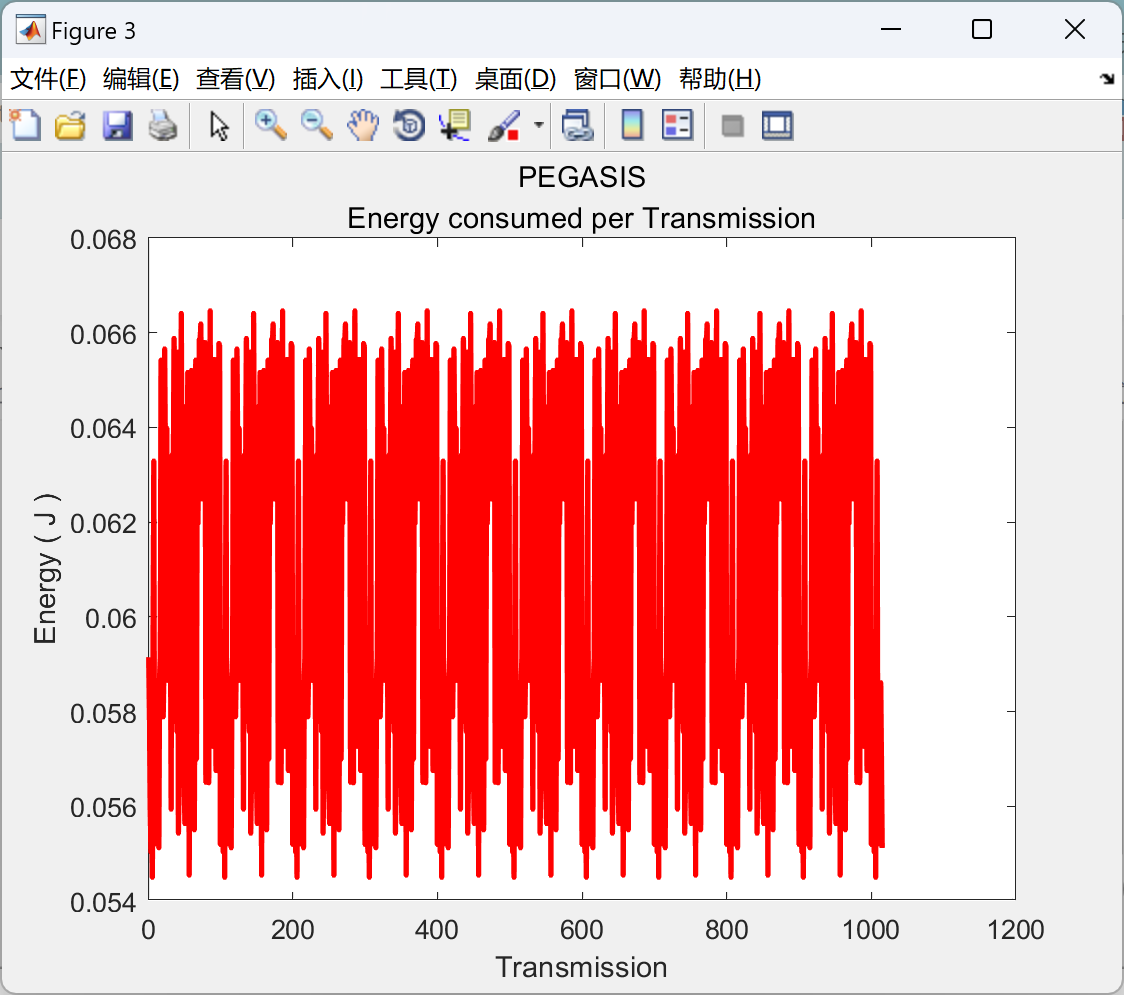Click the 'Energy ( J )' y-axis label
1124x995 pixels.
45,568
